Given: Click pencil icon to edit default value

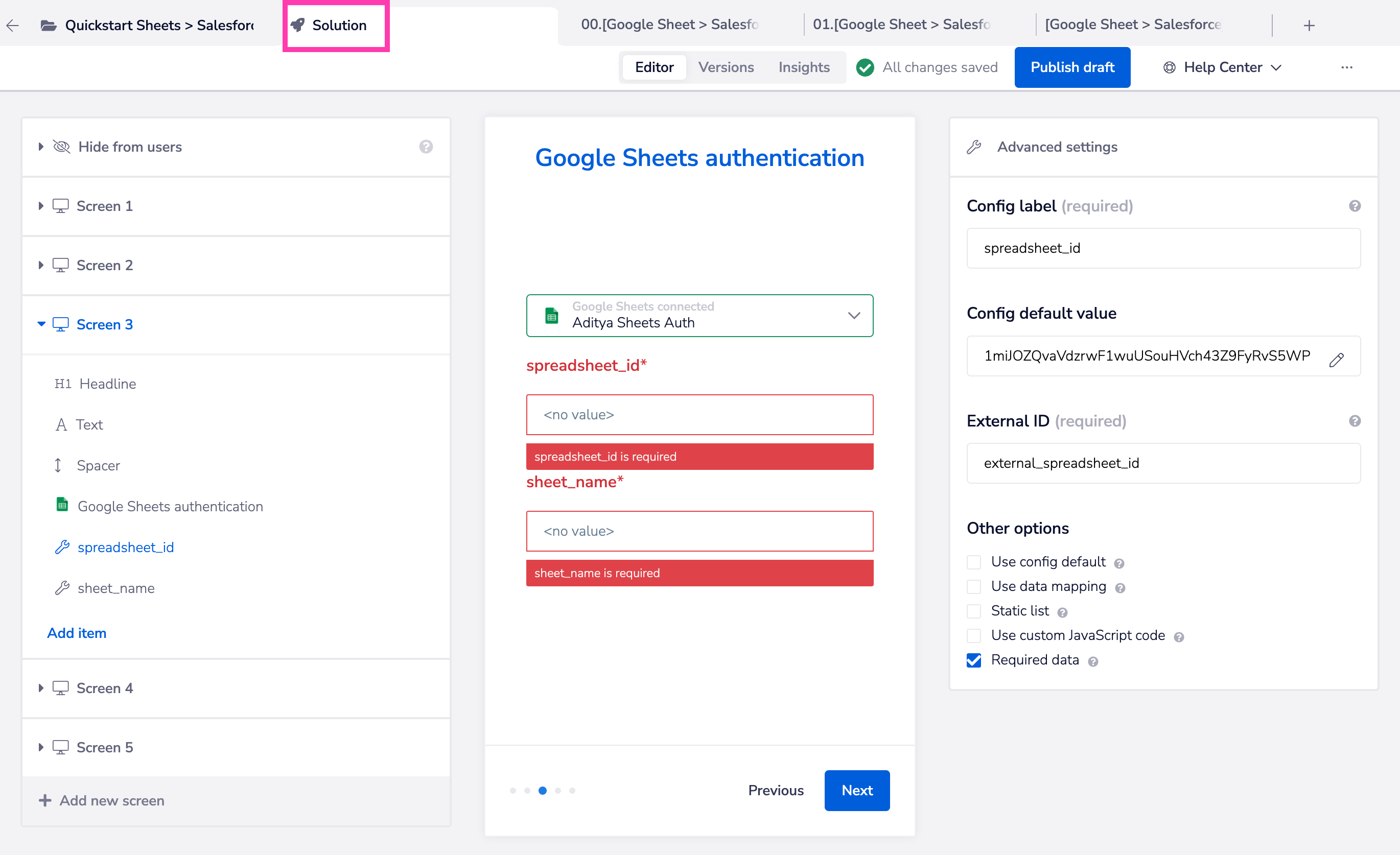Looking at the screenshot, I should [x=1336, y=360].
